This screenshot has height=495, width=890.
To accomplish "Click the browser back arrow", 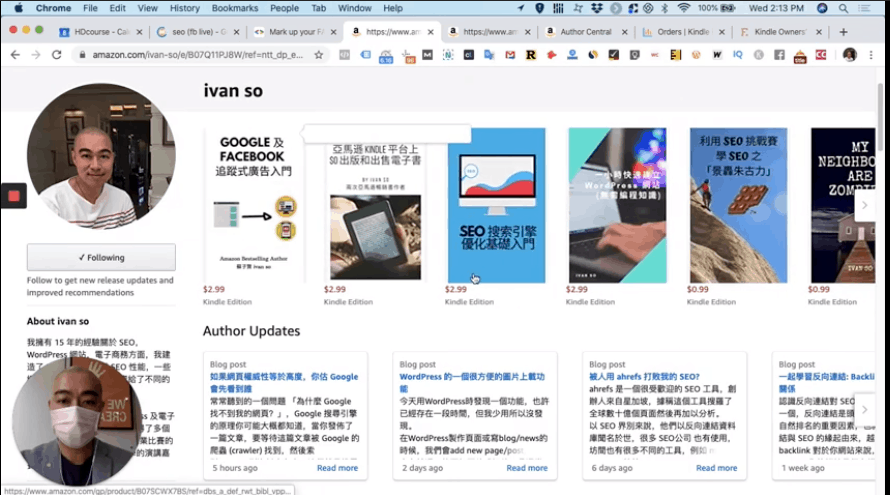I will [x=15, y=55].
